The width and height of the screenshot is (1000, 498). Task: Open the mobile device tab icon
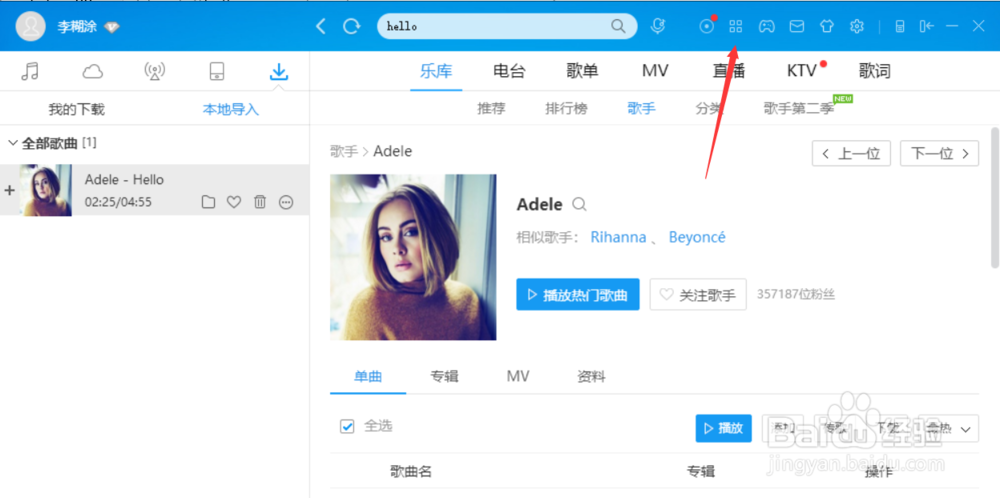coord(217,71)
